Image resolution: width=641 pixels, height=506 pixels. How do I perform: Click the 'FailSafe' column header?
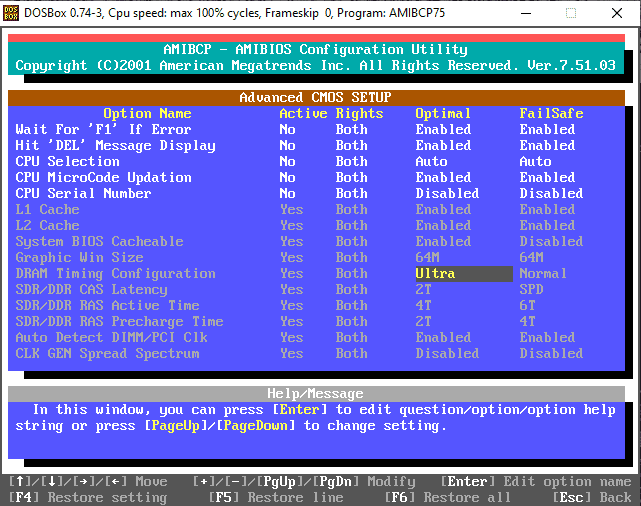[551, 114]
